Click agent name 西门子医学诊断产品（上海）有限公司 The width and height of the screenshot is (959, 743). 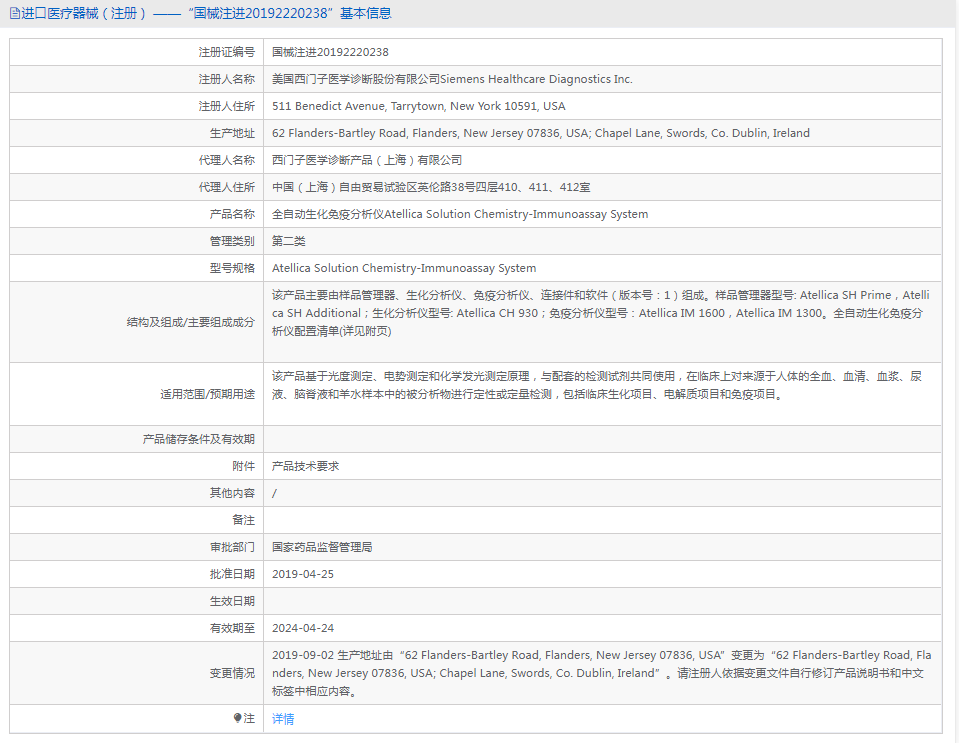367,160
